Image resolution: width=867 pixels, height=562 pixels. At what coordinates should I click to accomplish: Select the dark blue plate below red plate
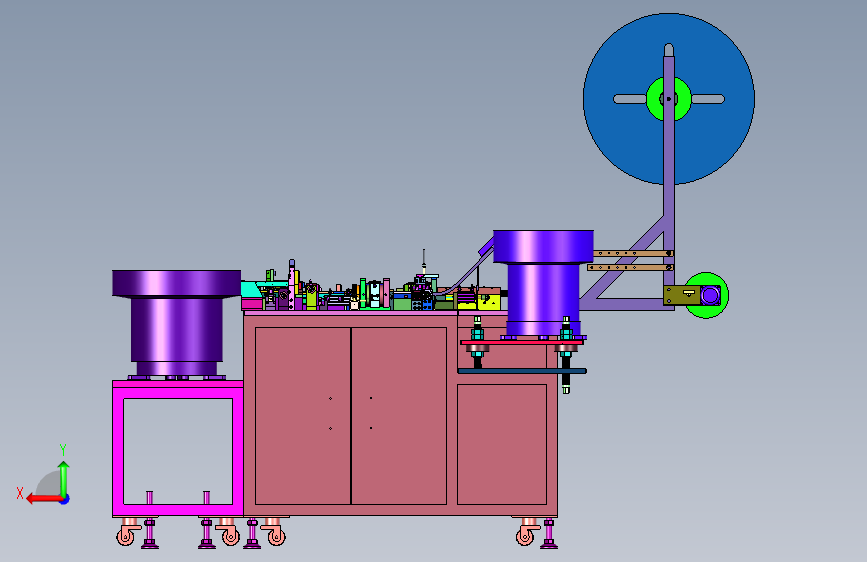click(x=522, y=371)
